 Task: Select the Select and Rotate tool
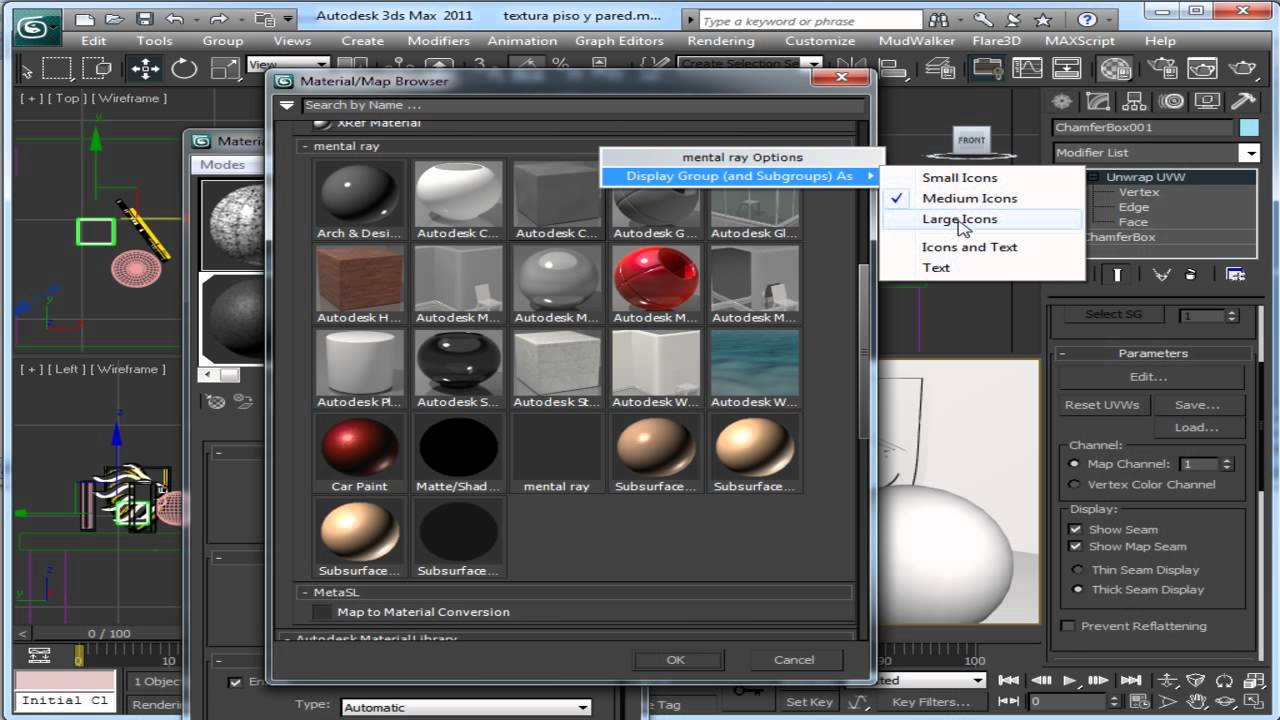[x=184, y=68]
